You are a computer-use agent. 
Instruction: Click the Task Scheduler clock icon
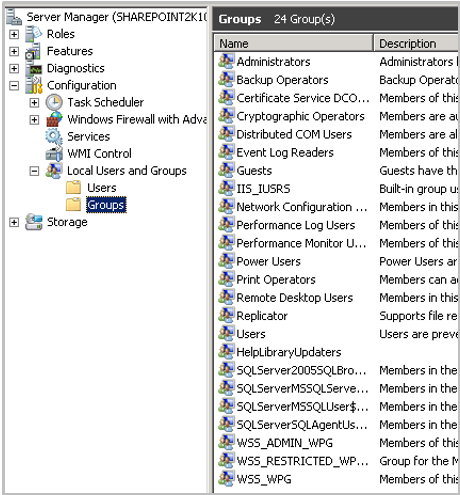click(54, 102)
